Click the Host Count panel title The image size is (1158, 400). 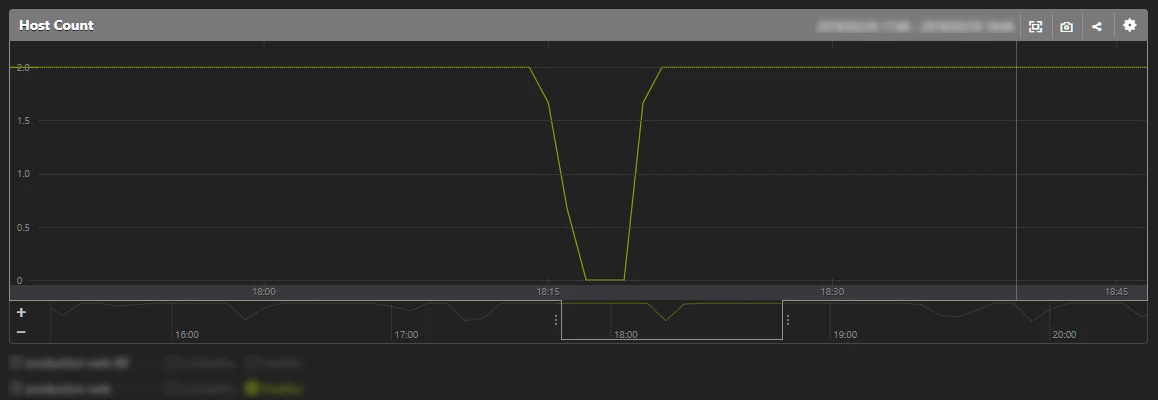pyautogui.click(x=56, y=25)
